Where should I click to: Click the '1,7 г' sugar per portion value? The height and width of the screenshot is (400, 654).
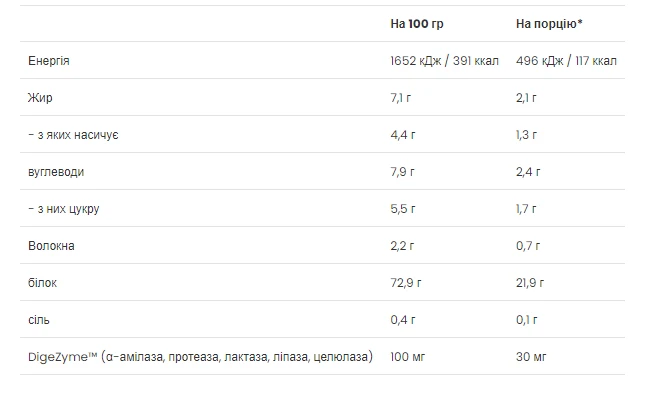tap(526, 209)
